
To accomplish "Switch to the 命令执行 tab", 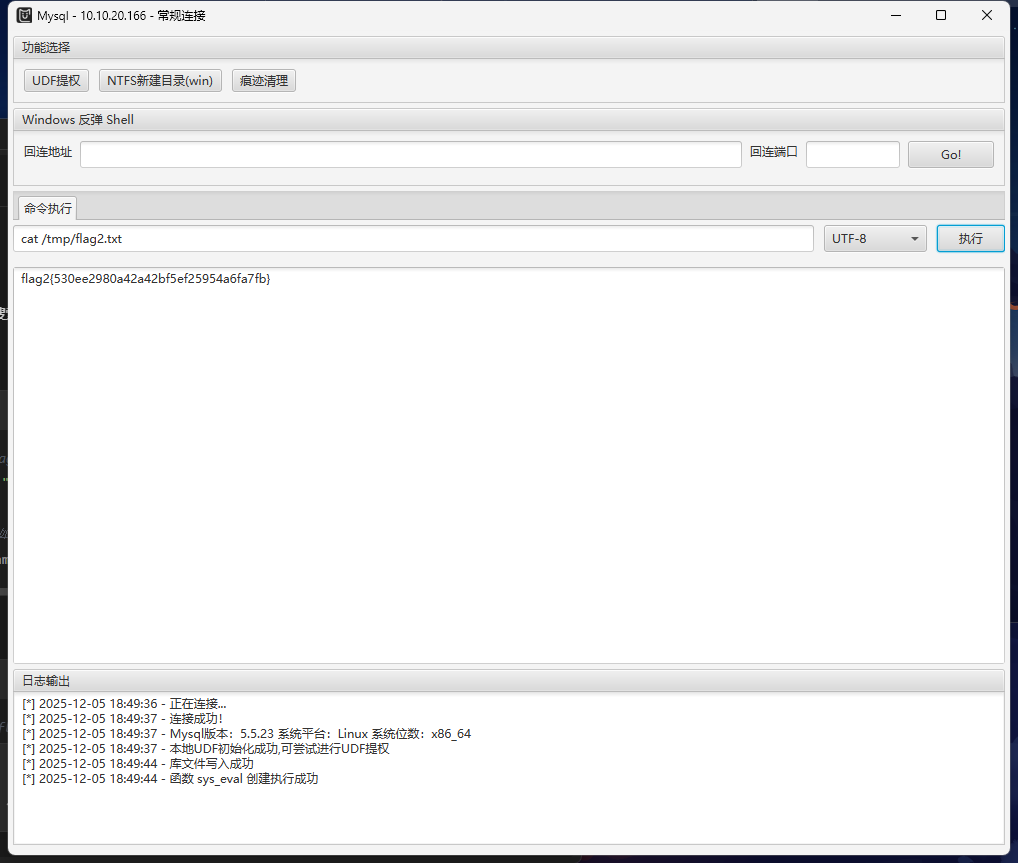I will (48, 208).
